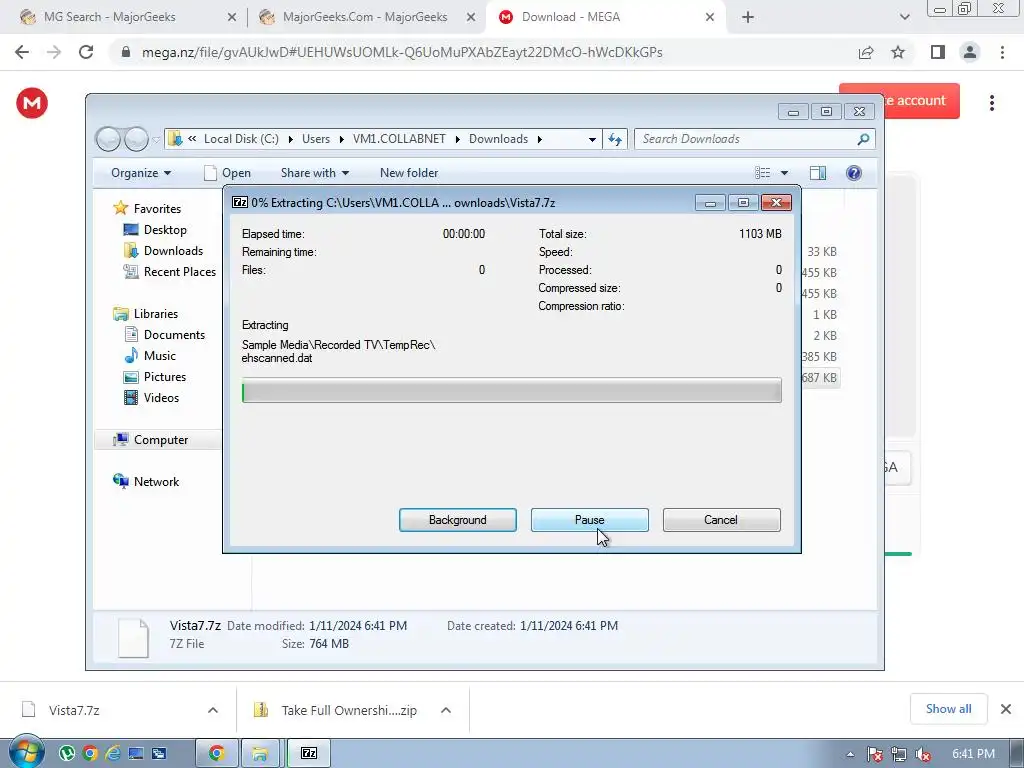
Task: Open the network tray icon
Action: point(899,754)
